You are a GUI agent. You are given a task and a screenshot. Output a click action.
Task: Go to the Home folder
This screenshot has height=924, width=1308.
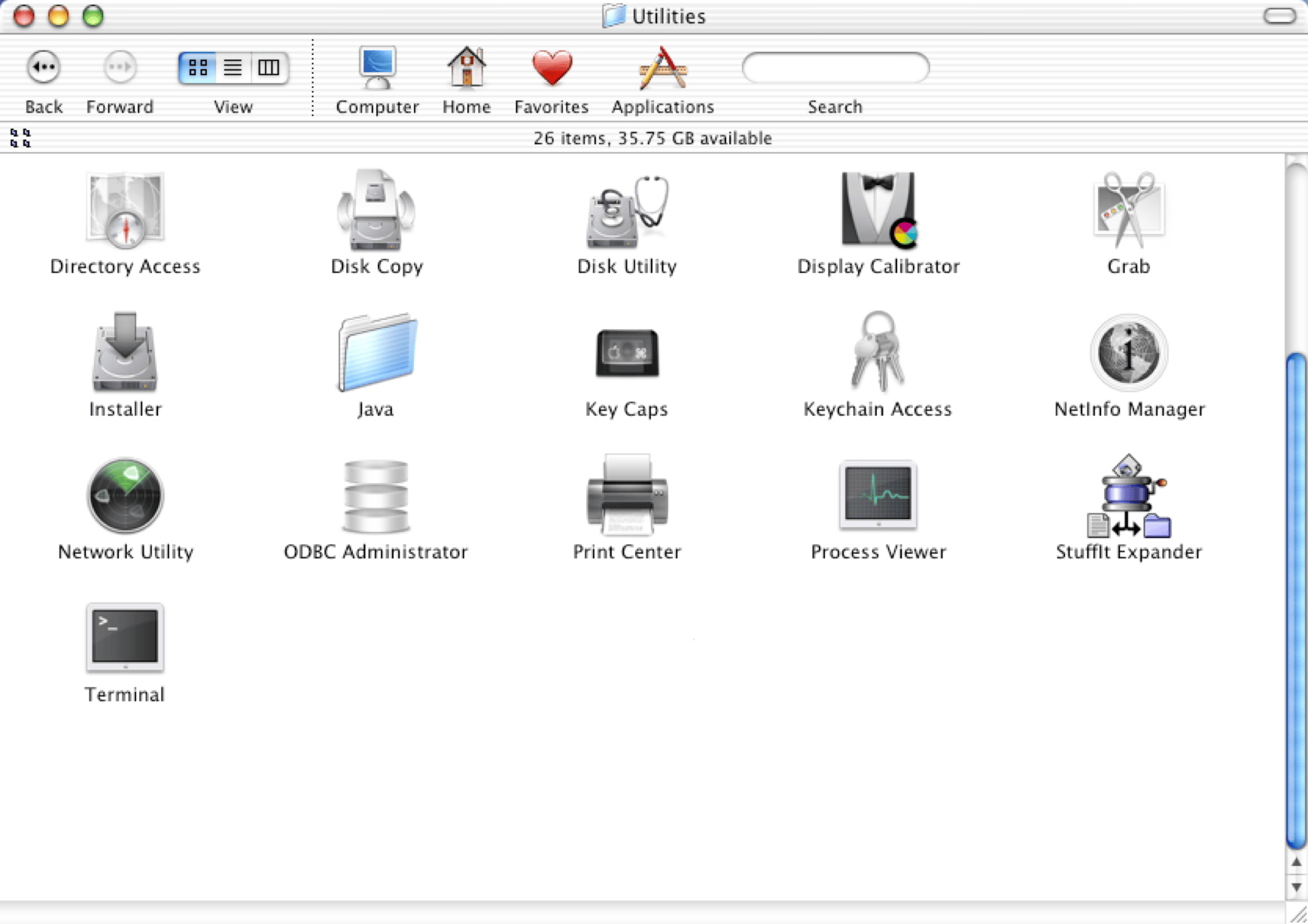click(467, 67)
